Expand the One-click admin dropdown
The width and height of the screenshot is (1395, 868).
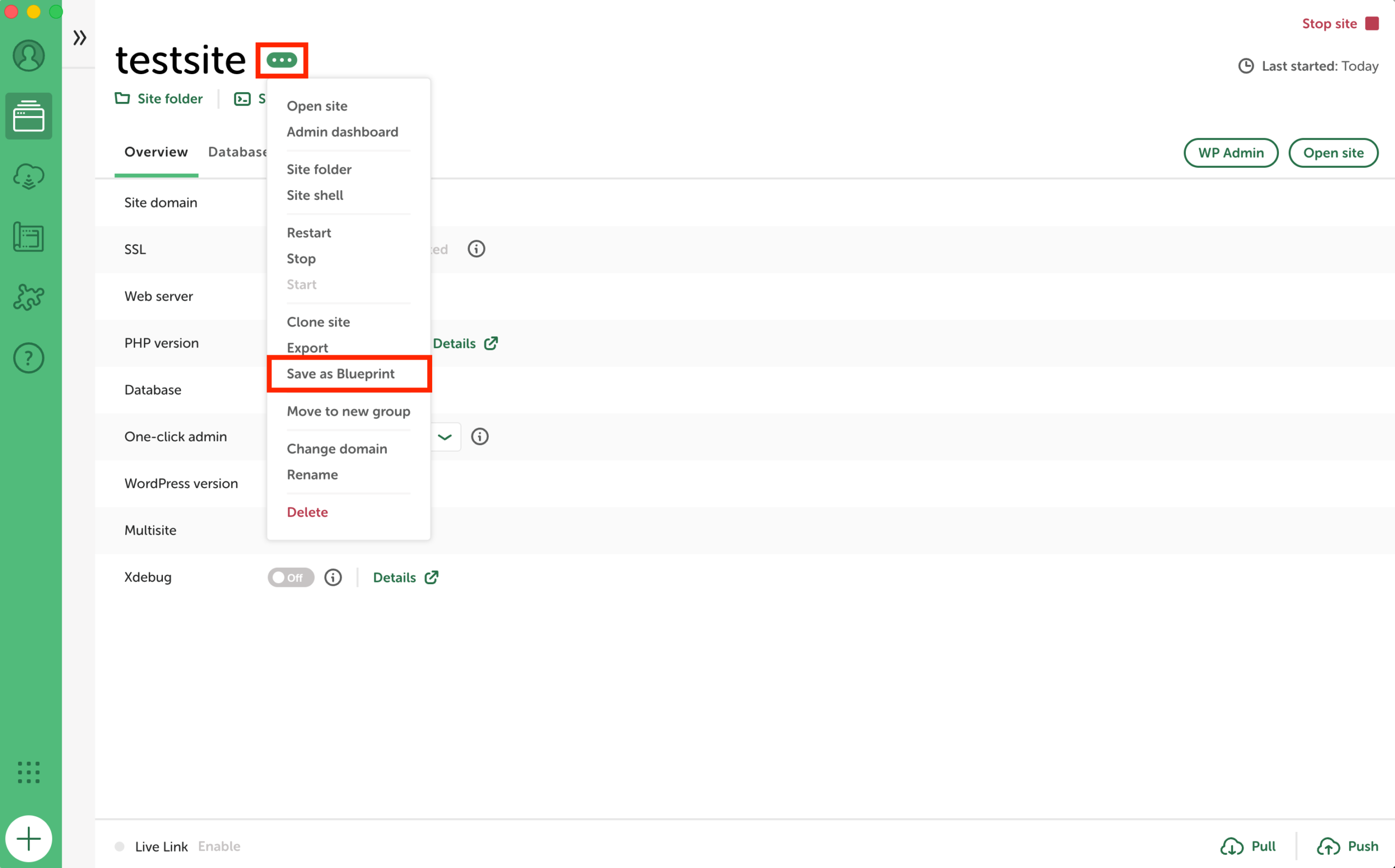click(445, 437)
